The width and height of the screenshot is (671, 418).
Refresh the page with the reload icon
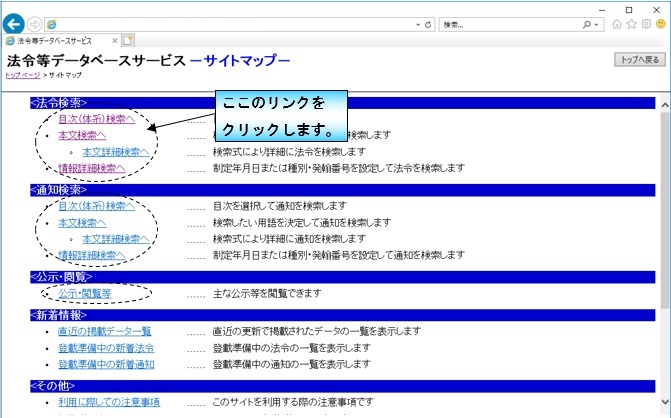point(428,23)
